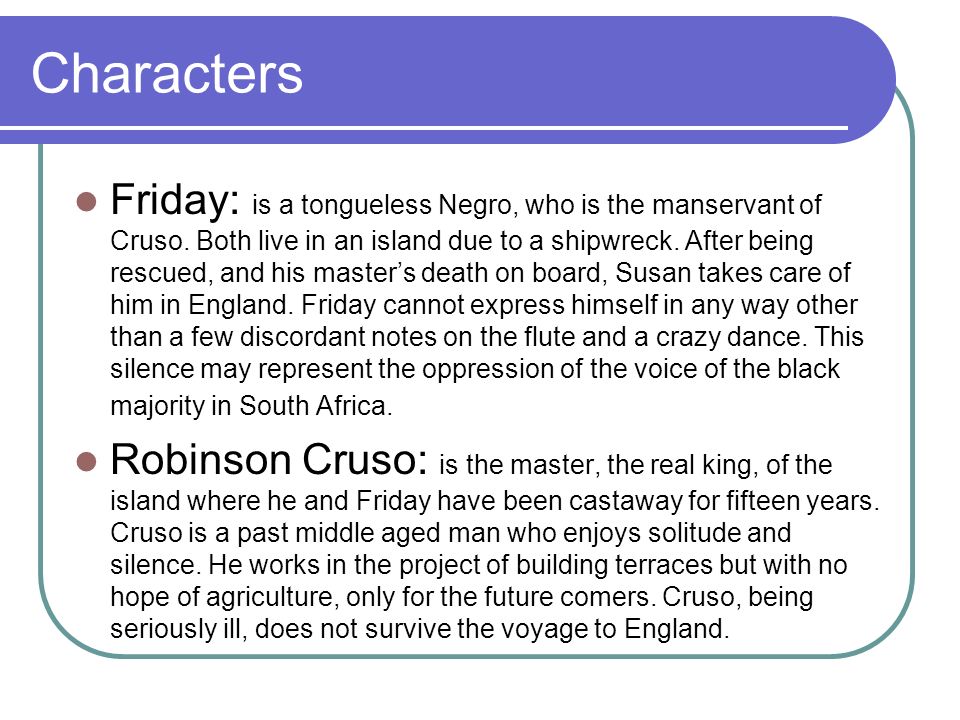This screenshot has height=720, width=960.
Task: Click the Characters slide title
Action: click(167, 73)
